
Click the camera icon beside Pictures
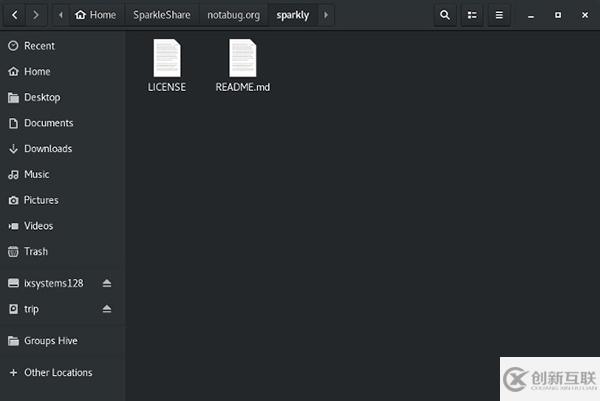point(13,200)
